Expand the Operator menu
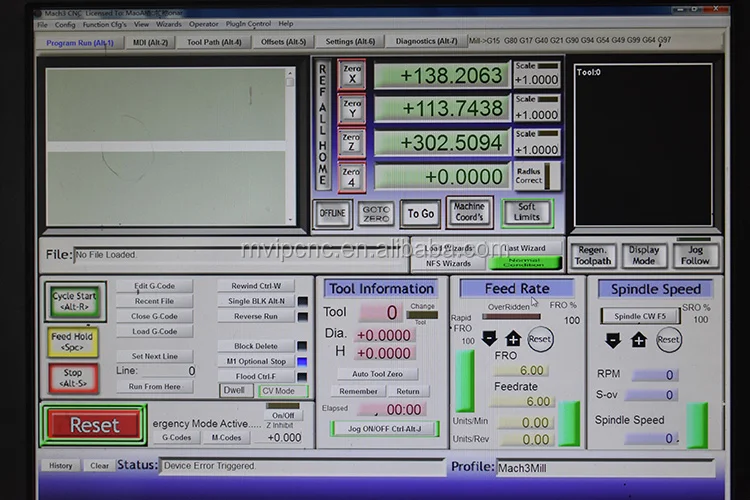Image resolution: width=750 pixels, height=500 pixels. point(203,24)
